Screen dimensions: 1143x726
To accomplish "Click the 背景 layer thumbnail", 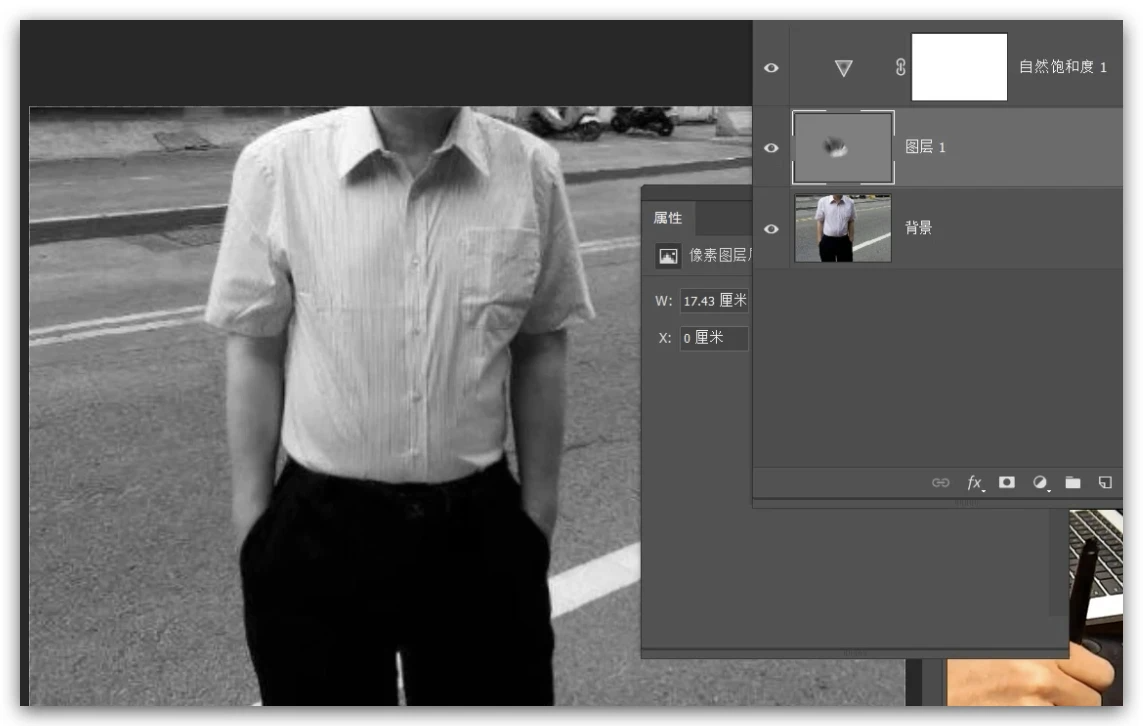I will coord(842,229).
